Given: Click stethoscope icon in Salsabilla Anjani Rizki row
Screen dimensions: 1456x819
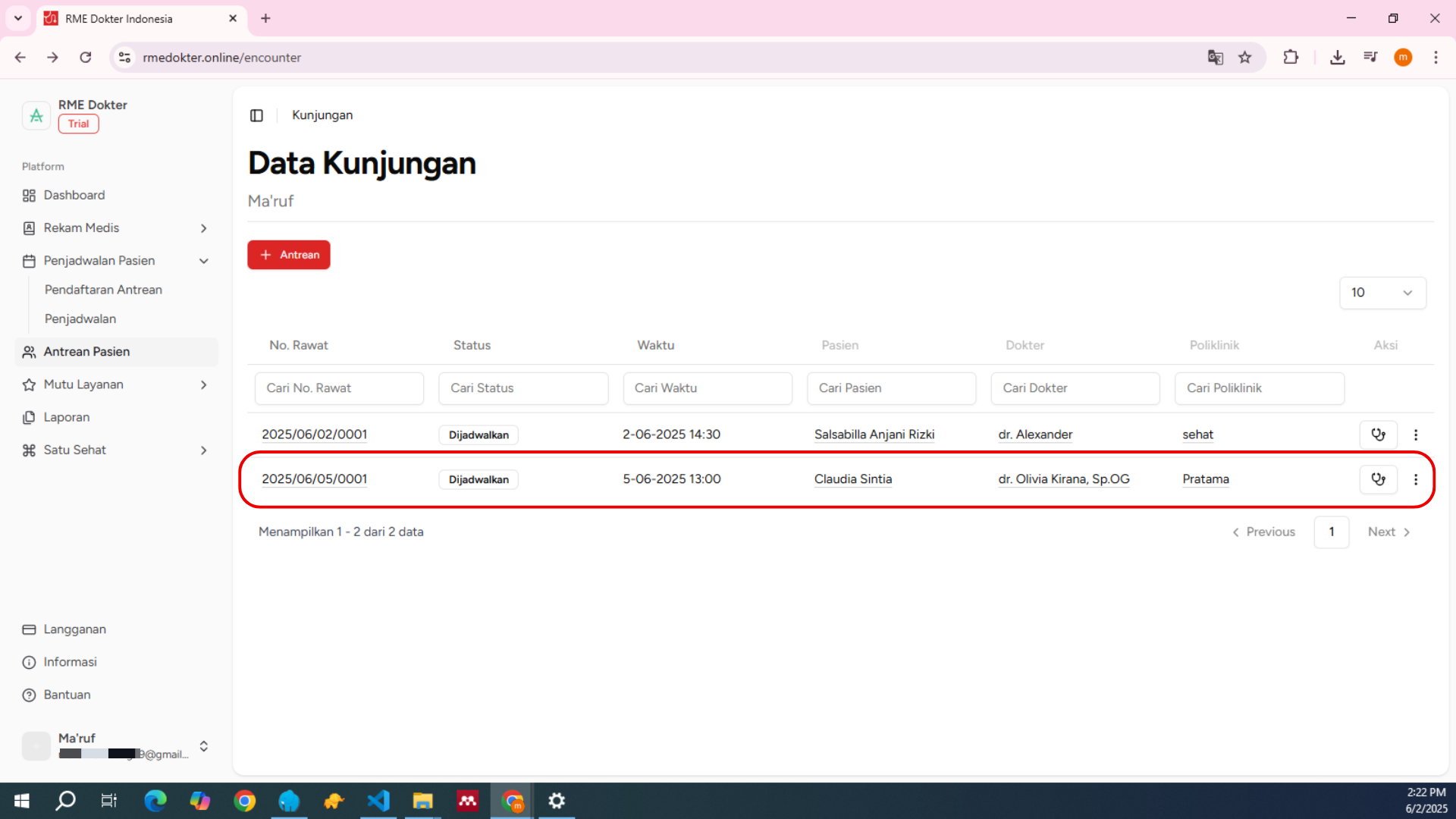Looking at the screenshot, I should pos(1378,435).
